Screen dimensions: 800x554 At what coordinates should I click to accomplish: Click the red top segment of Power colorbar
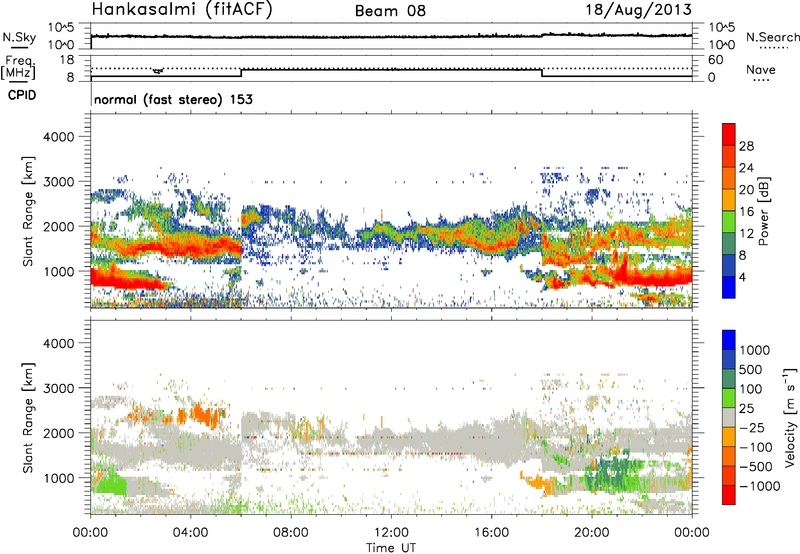[x=729, y=134]
